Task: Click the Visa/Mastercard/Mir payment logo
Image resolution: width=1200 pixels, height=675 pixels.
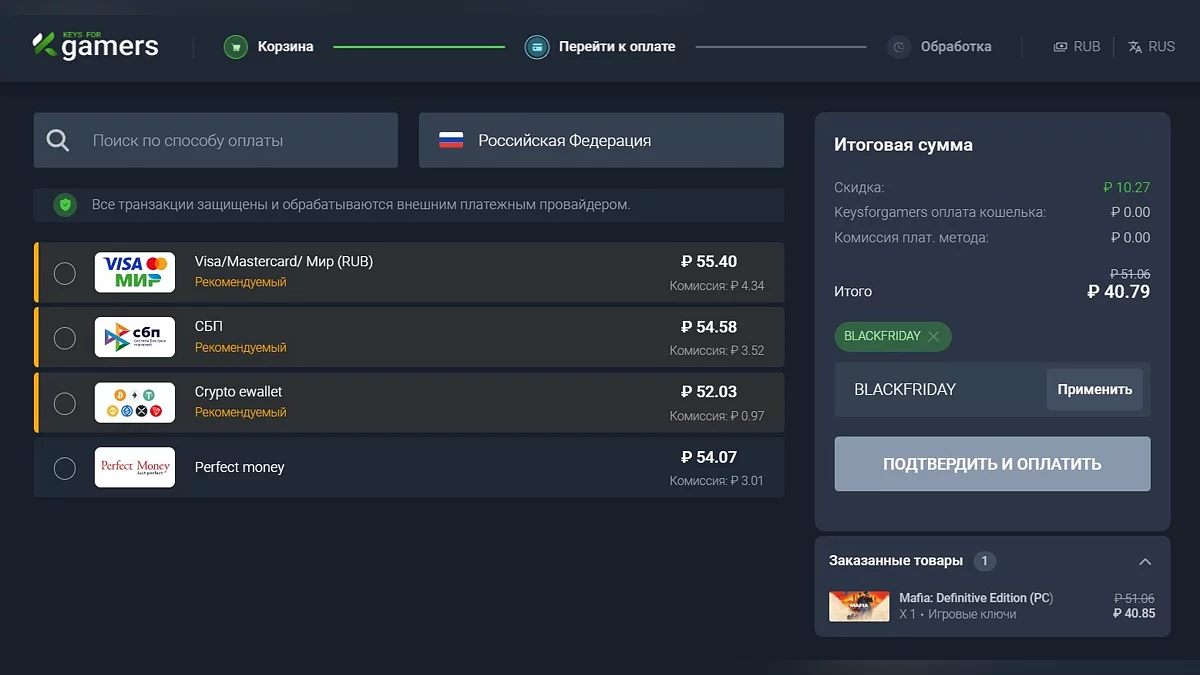Action: (135, 272)
